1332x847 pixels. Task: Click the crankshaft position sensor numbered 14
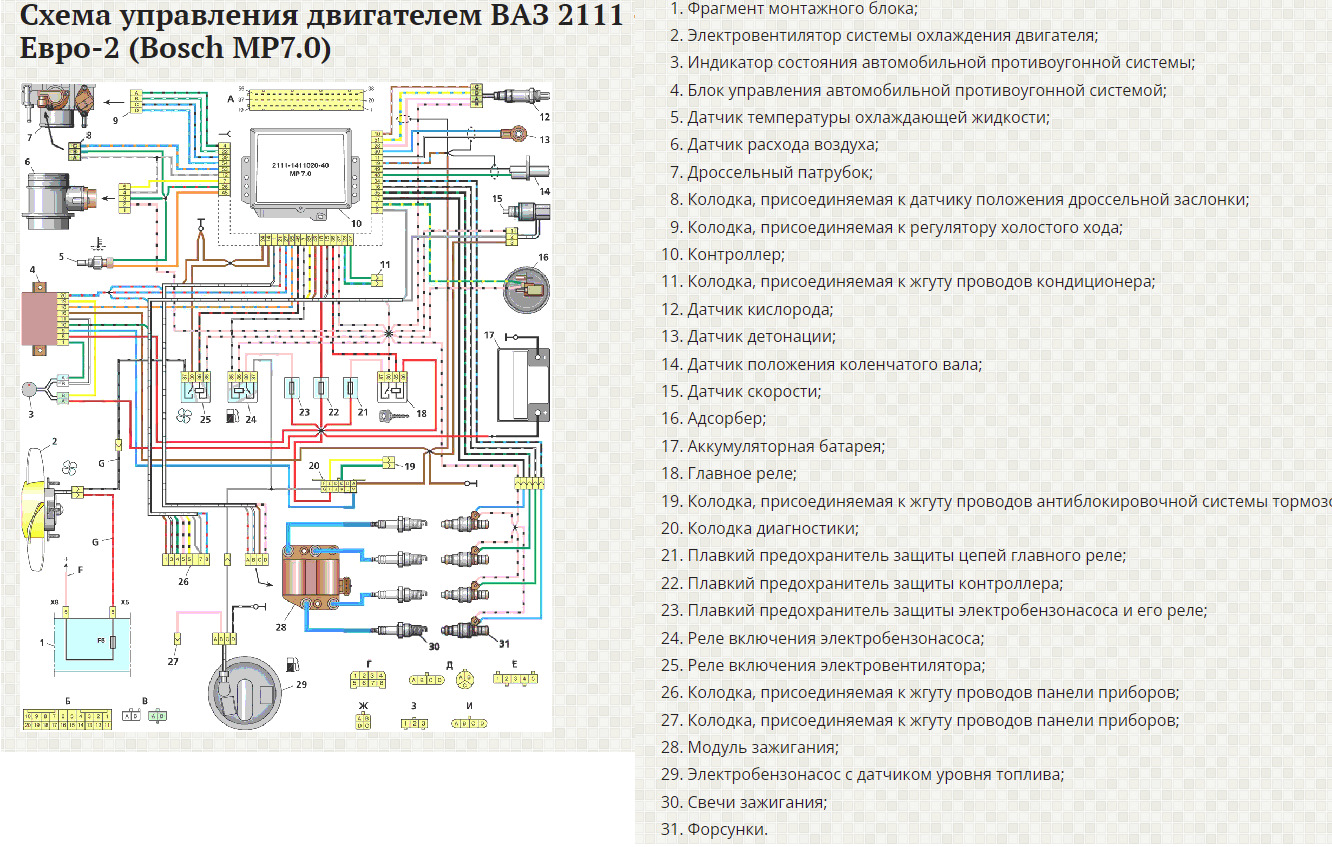pyautogui.click(x=530, y=170)
